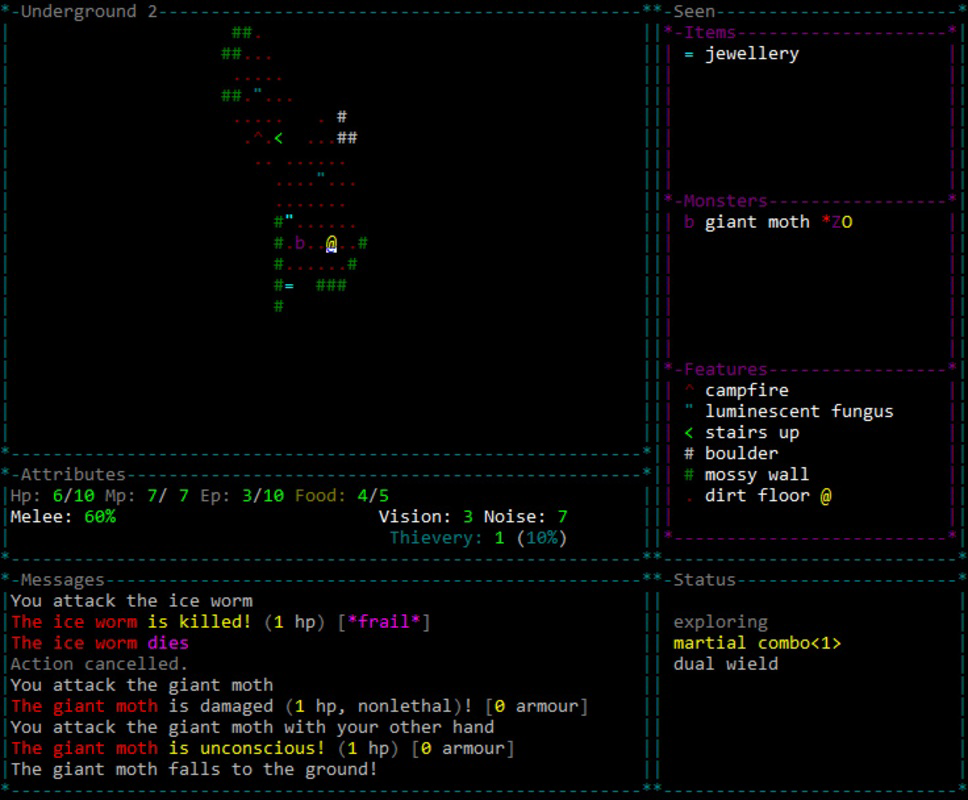Click the 'The ice worm dies' message
The width and height of the screenshot is (968, 800).
coord(99,643)
